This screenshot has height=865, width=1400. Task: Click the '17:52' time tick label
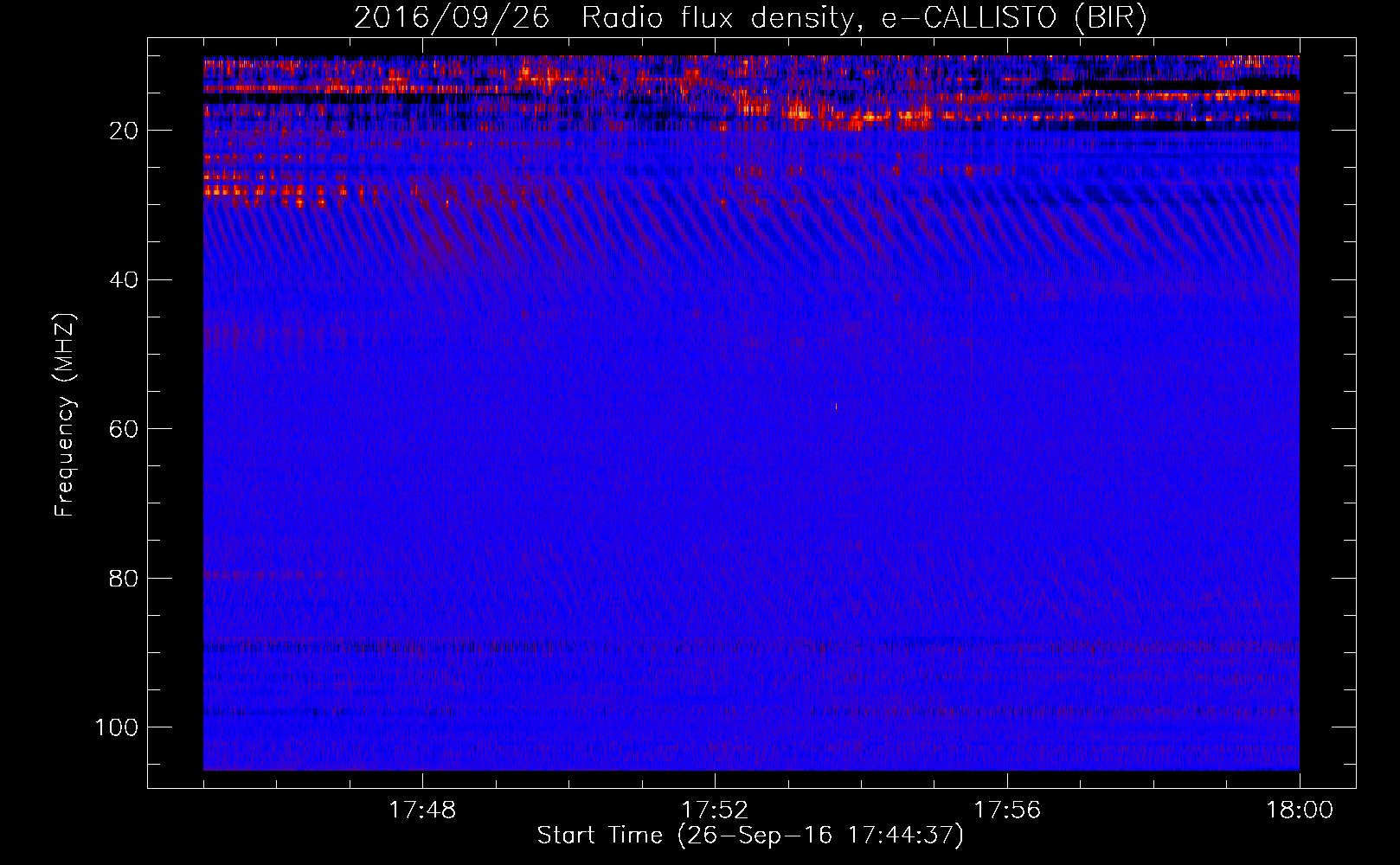pyautogui.click(x=715, y=811)
